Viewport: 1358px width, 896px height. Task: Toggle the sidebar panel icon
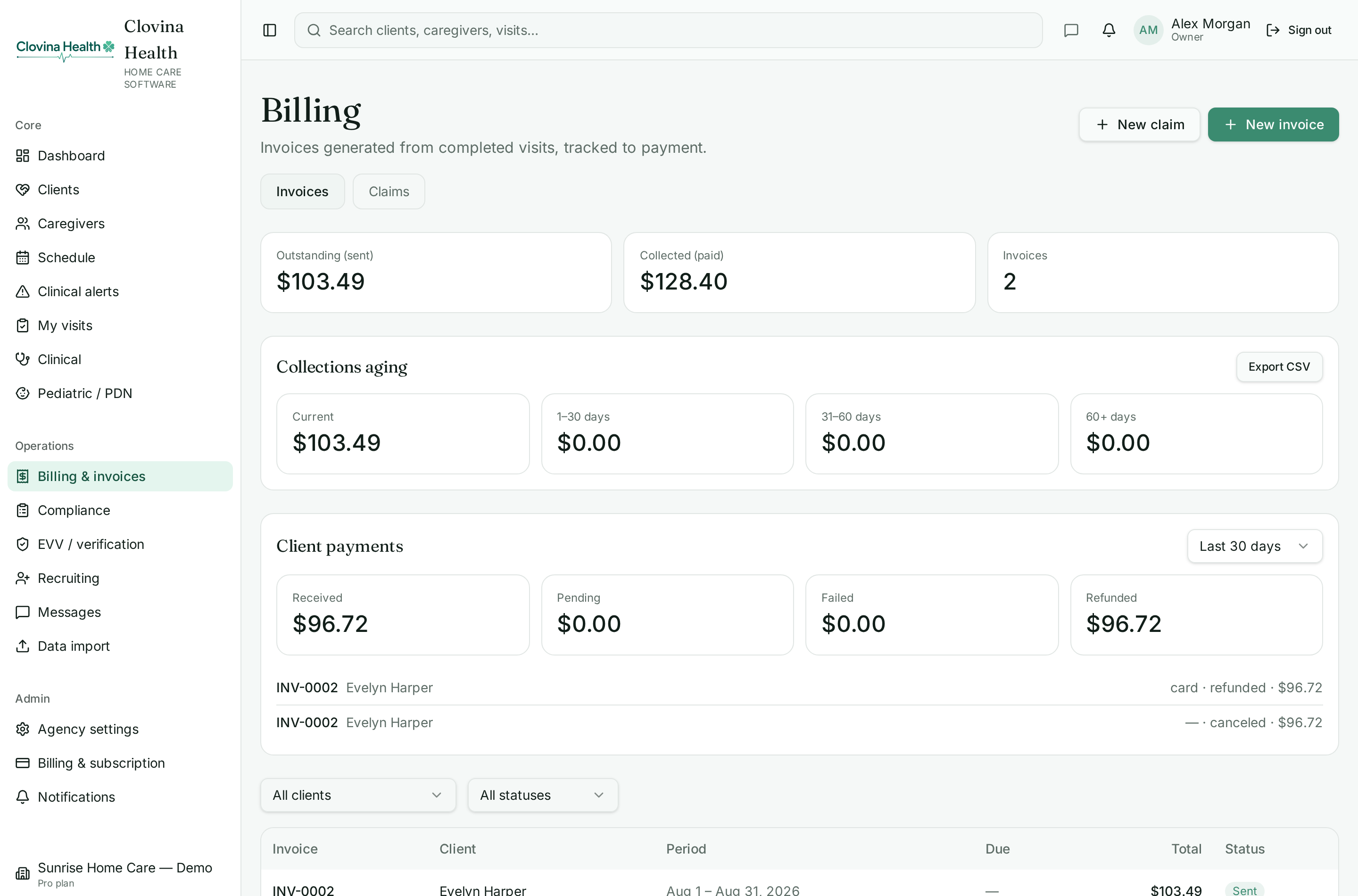(270, 30)
